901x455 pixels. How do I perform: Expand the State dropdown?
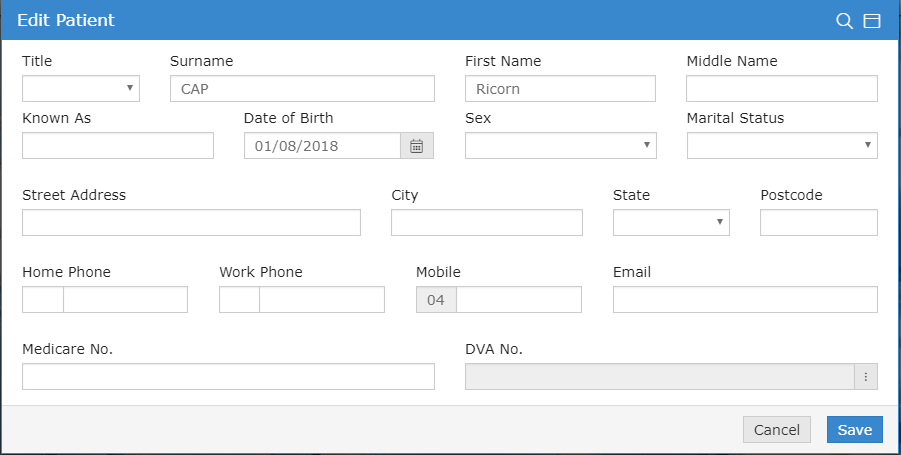tap(671, 222)
